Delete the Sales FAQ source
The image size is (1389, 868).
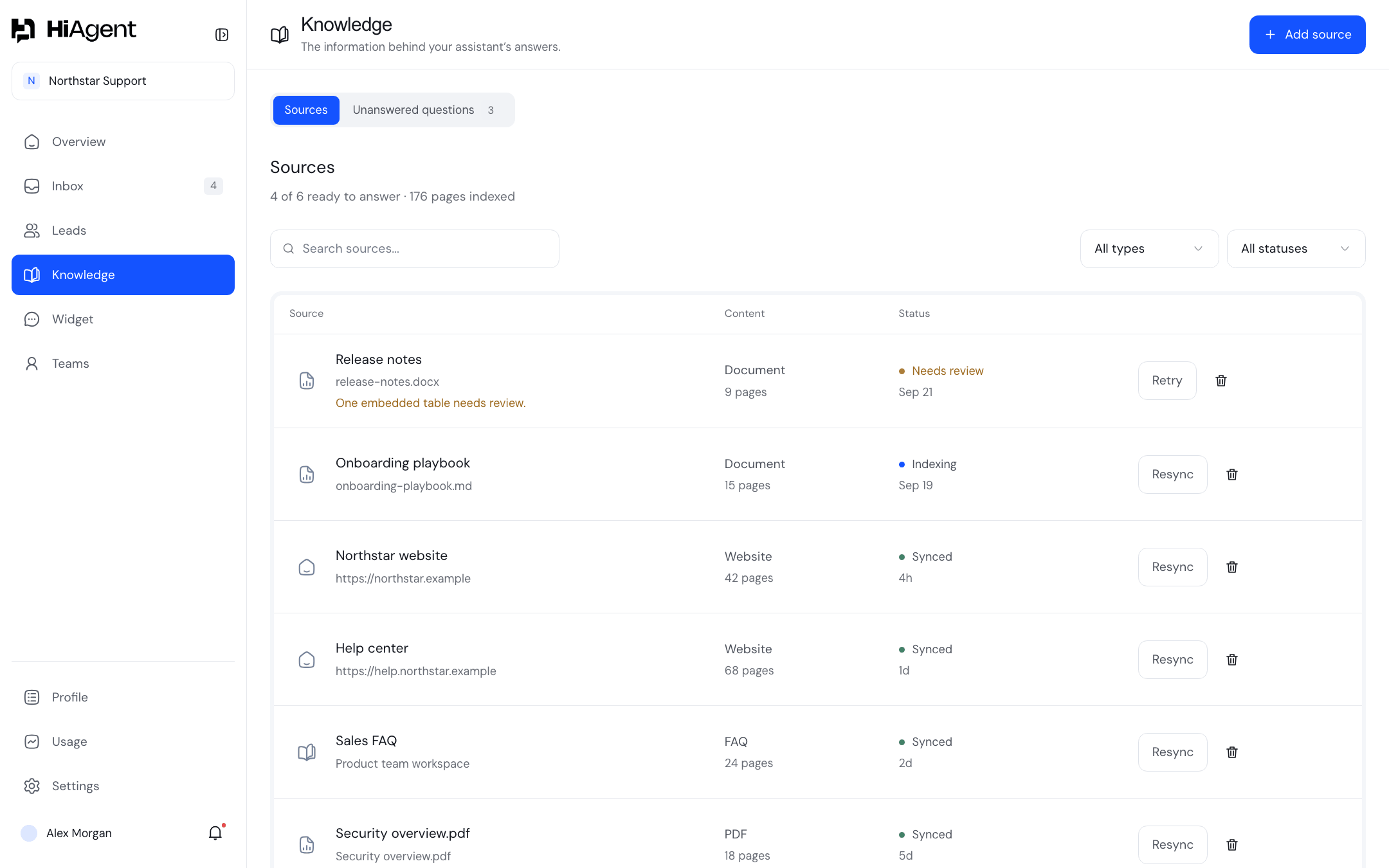(x=1232, y=752)
